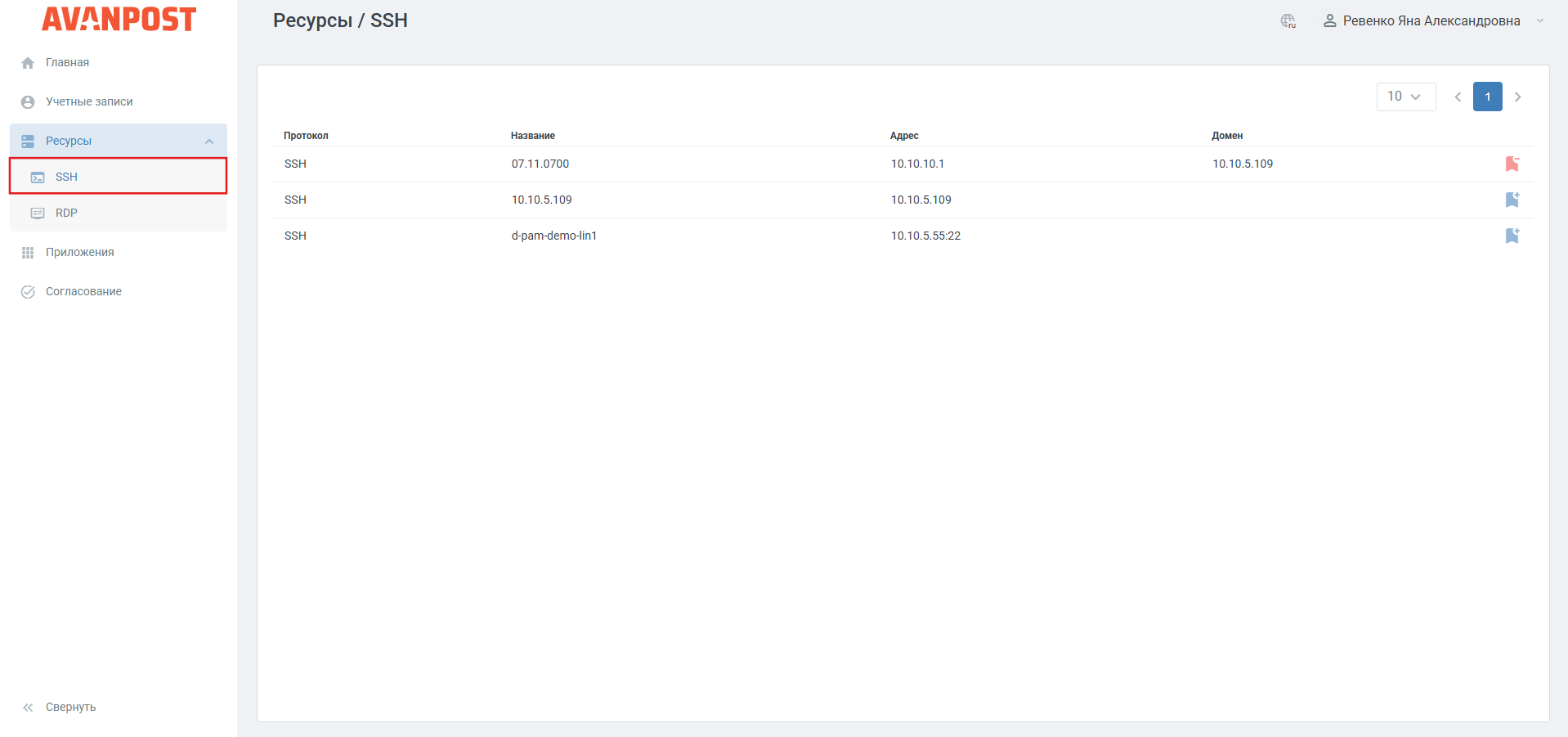Image resolution: width=1568 pixels, height=737 pixels.
Task: Click the double-arrow collapse icon
Action: tap(28, 708)
